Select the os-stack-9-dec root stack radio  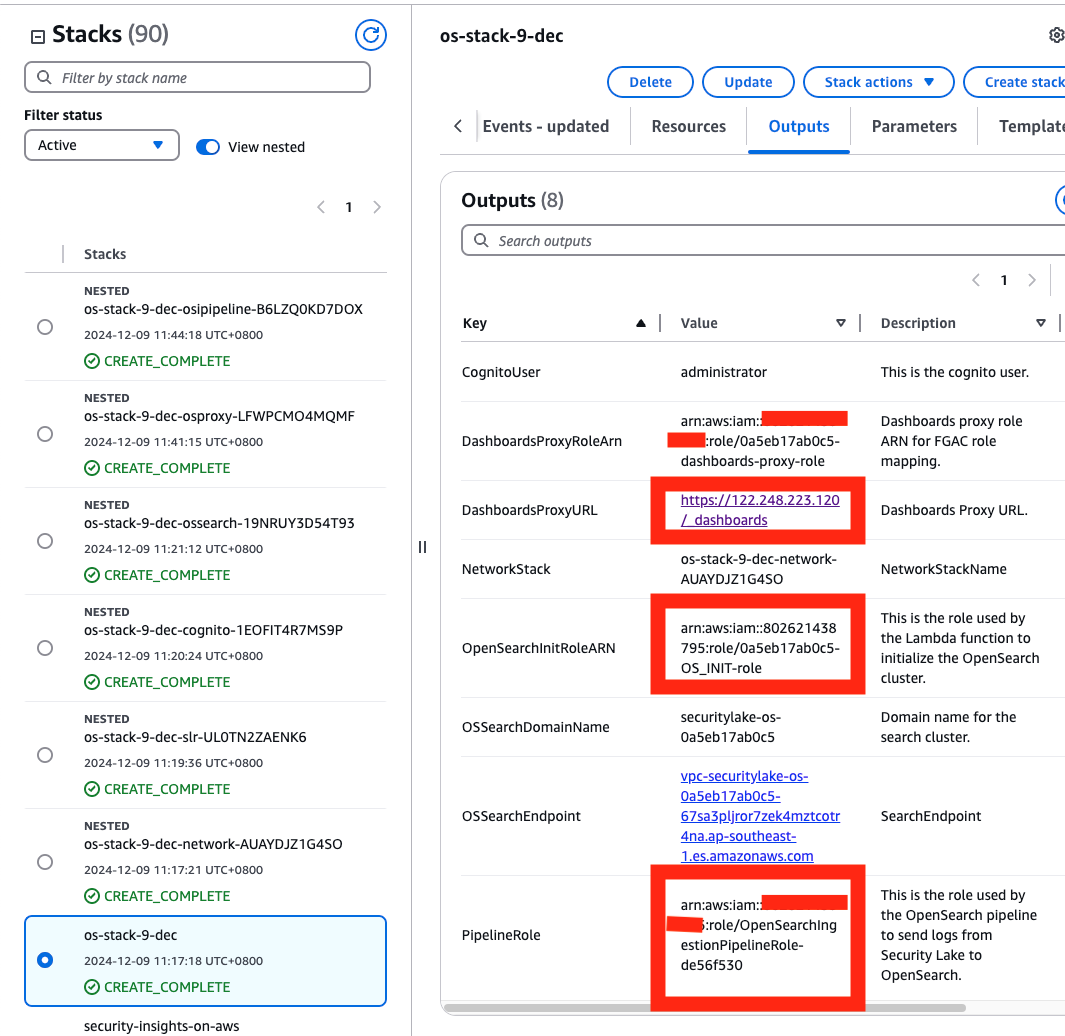point(45,960)
